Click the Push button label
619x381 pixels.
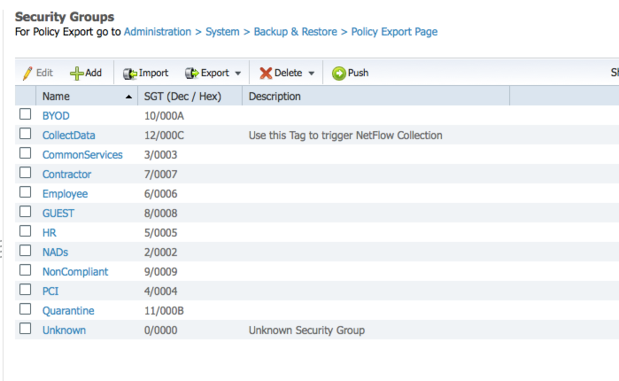[358, 73]
